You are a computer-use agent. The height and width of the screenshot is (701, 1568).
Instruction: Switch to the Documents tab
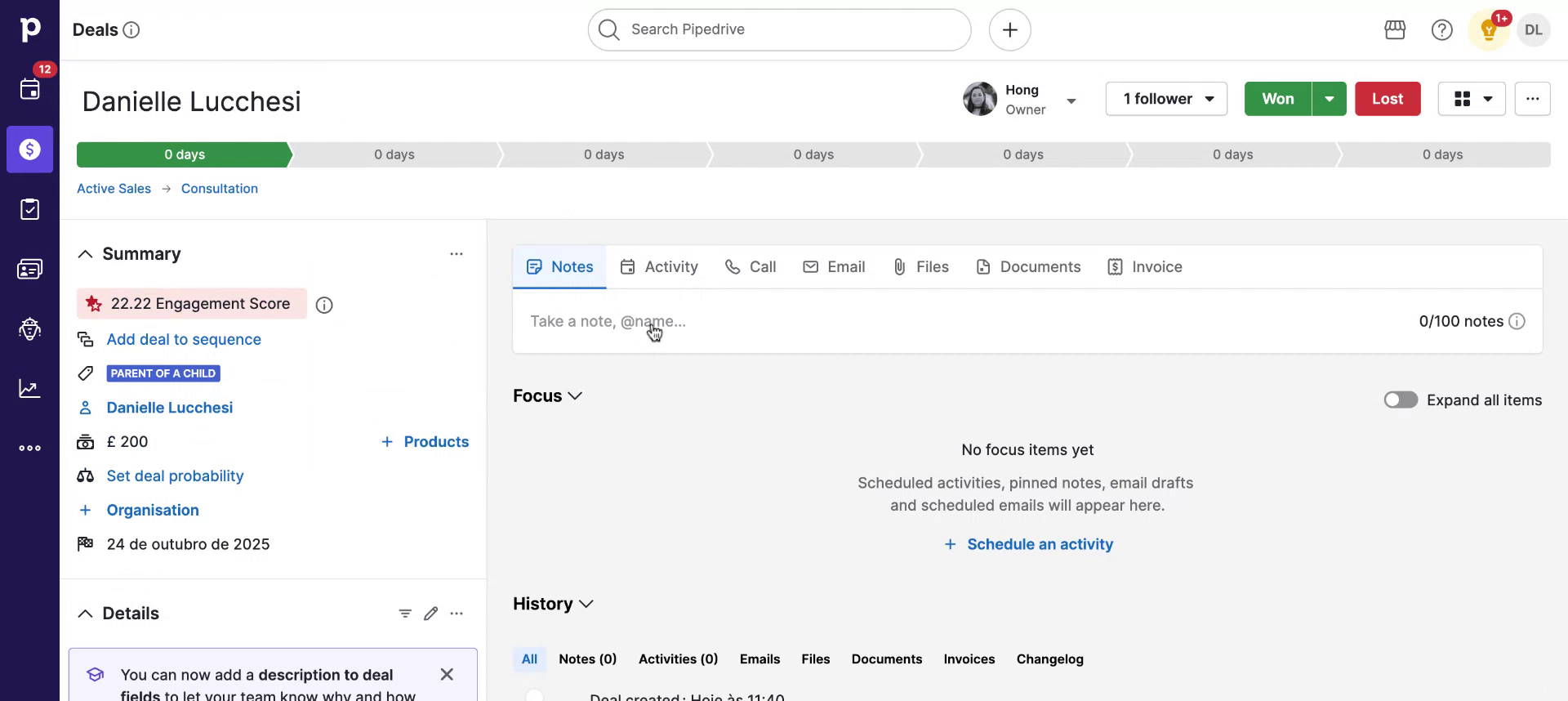click(1028, 267)
